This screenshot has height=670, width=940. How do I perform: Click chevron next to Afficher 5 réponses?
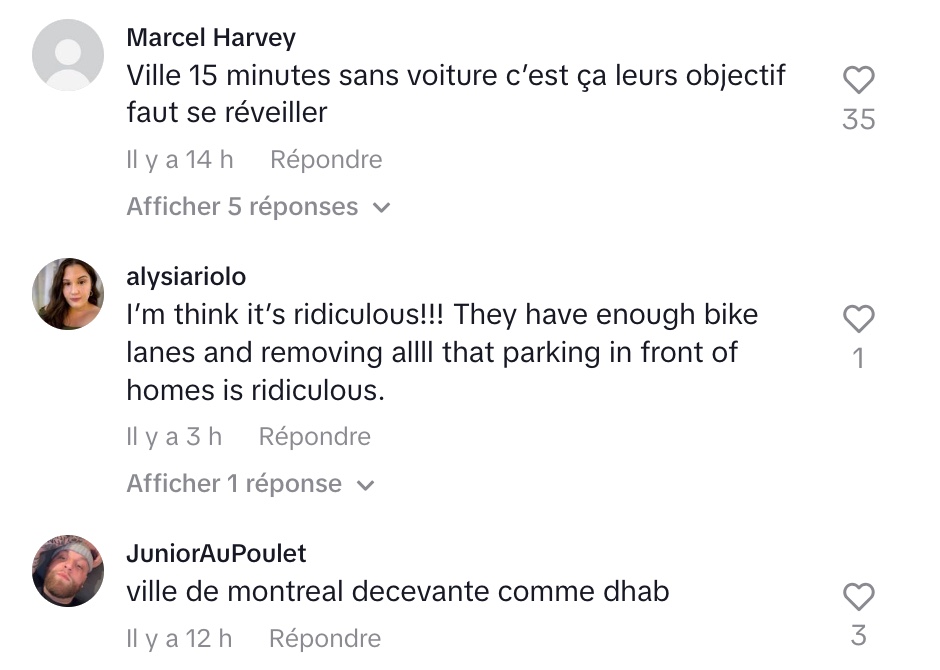pos(381,208)
